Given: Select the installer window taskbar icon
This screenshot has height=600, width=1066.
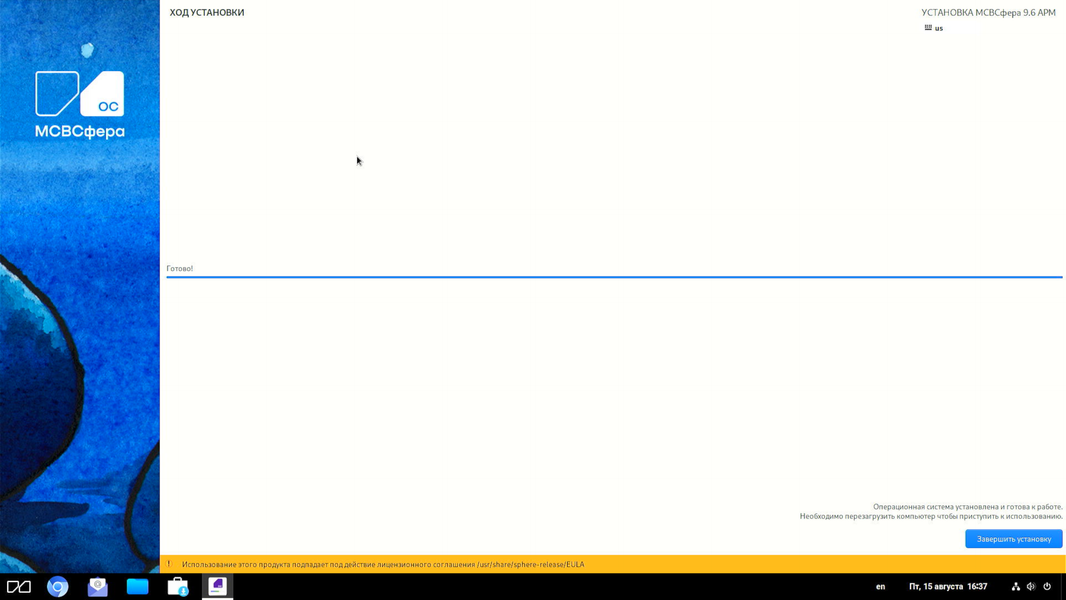Looking at the screenshot, I should coord(218,586).
